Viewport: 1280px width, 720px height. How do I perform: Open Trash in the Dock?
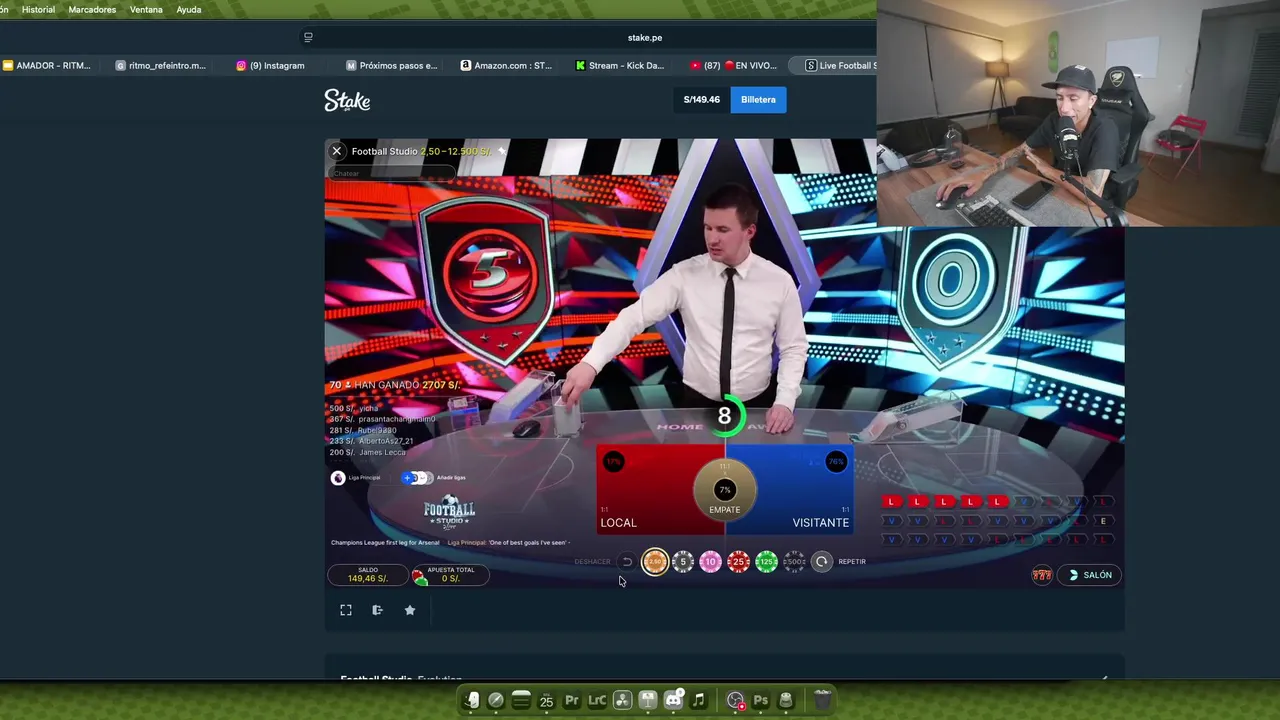[x=822, y=701]
